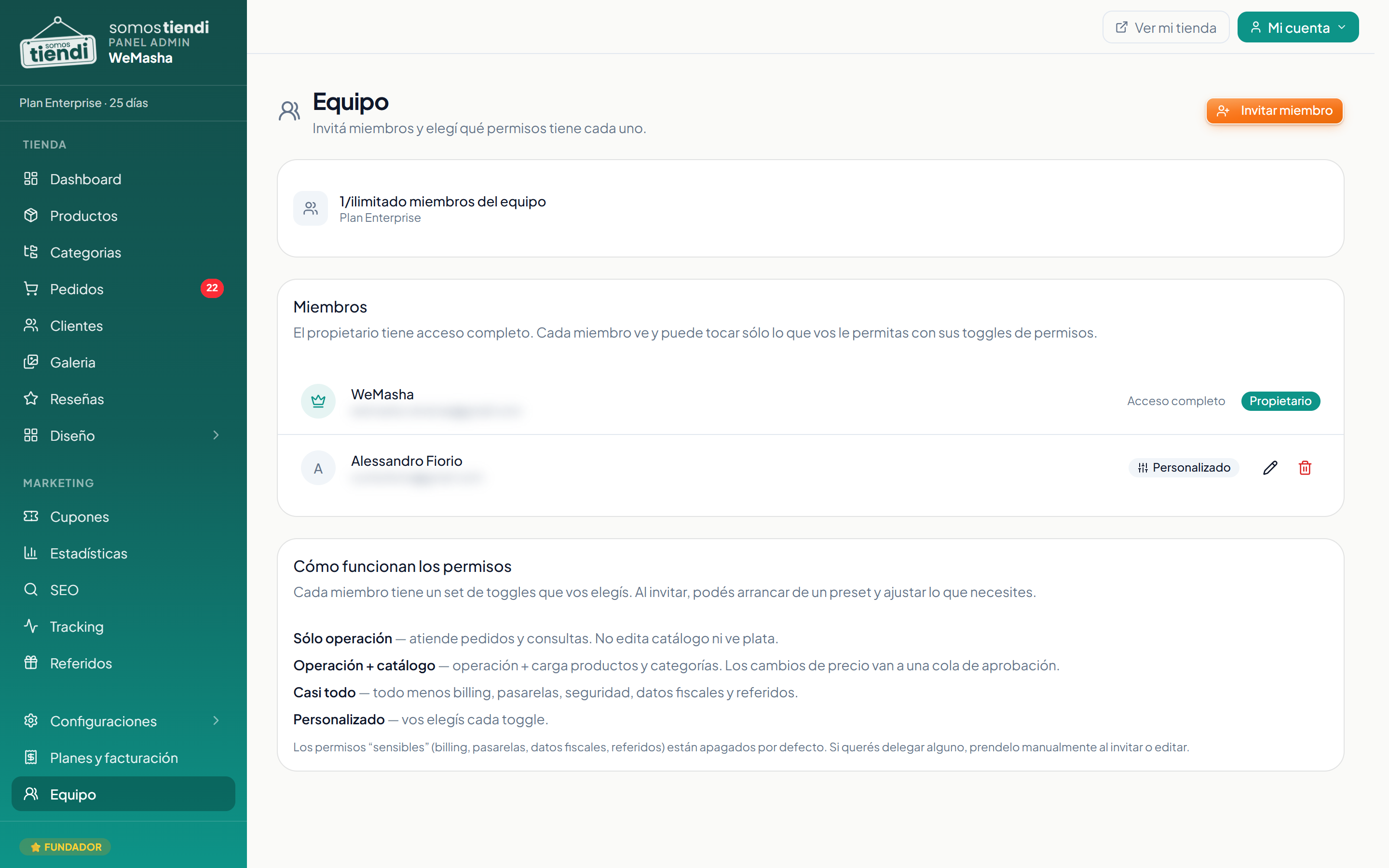The width and height of the screenshot is (1389, 868).
Task: Click the Productos box icon in the sidebar
Action: 31,215
